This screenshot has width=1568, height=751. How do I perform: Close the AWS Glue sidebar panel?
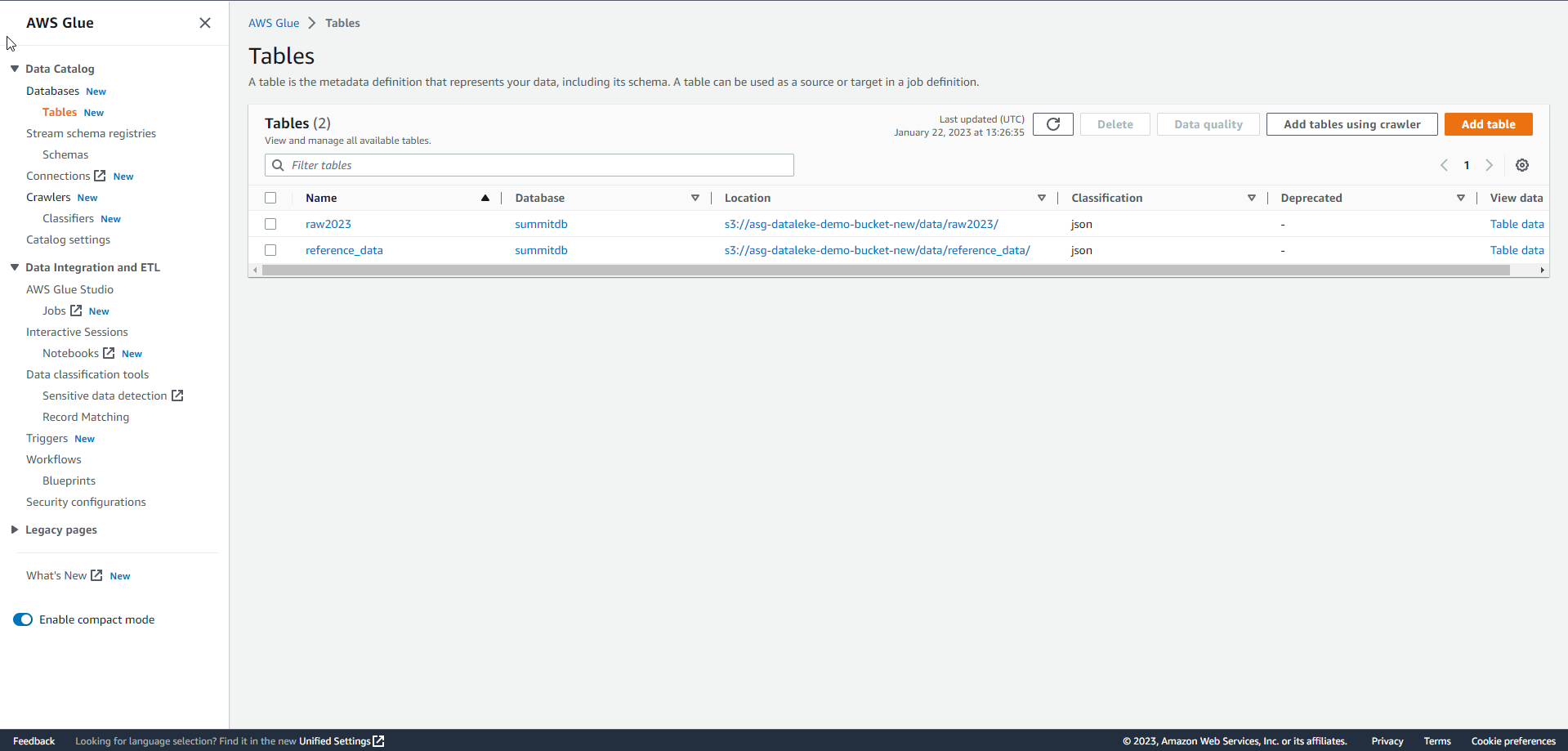tap(205, 23)
